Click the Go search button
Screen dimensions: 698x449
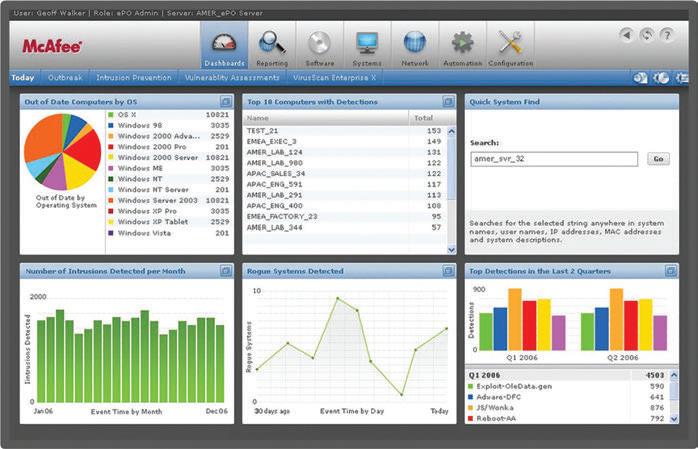point(658,159)
